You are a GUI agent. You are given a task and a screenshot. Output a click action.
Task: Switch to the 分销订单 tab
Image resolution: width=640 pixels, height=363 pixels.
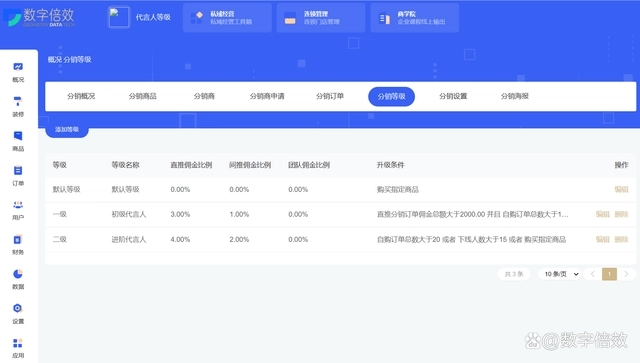click(330, 96)
